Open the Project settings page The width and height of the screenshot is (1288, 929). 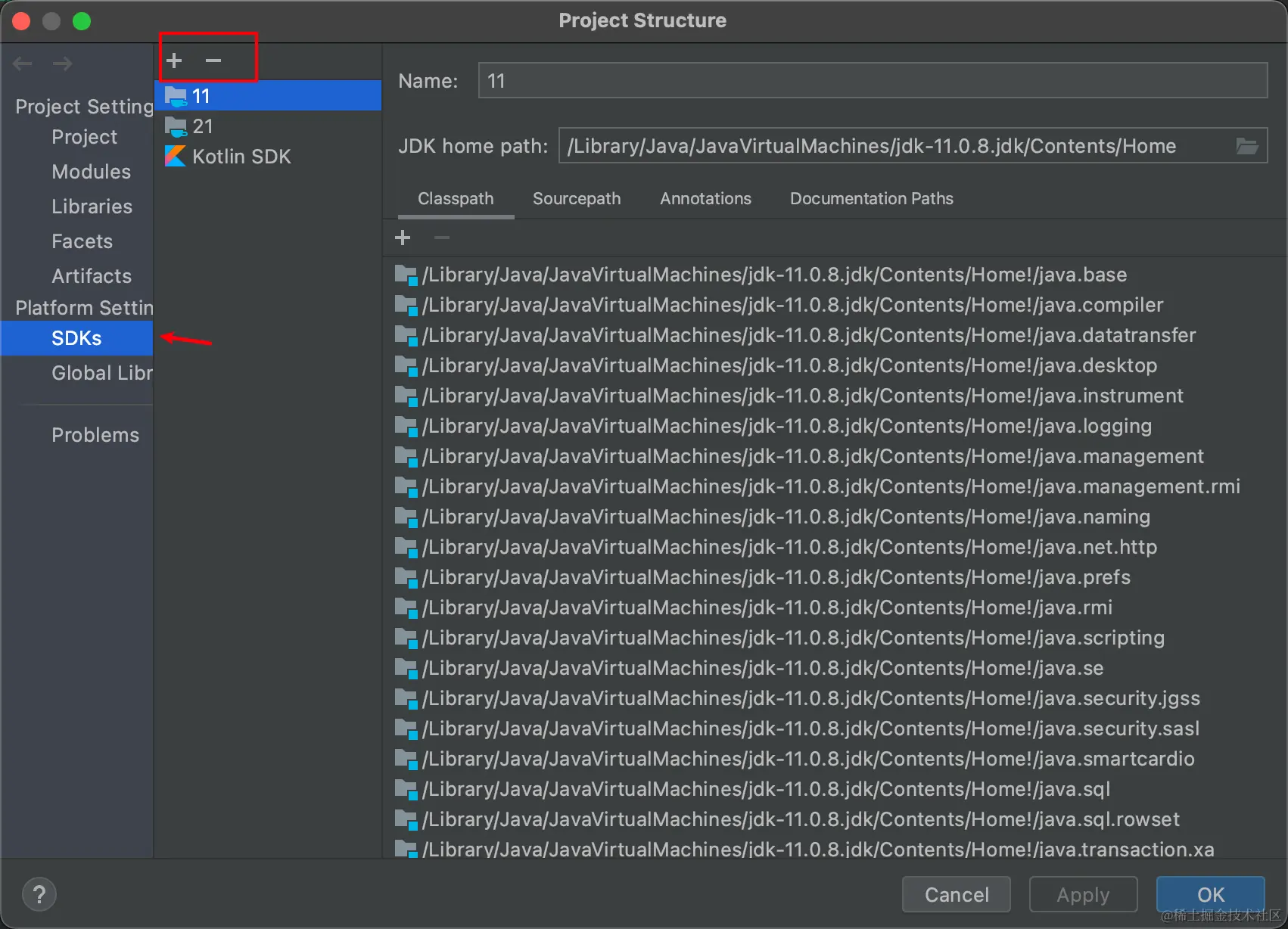(x=84, y=137)
